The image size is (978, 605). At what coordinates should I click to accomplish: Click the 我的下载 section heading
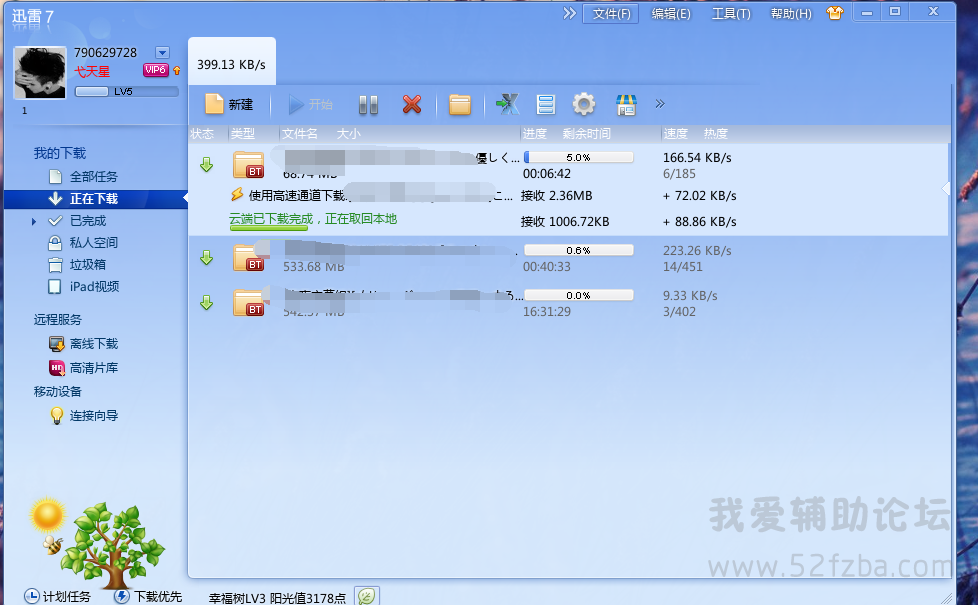click(60, 153)
